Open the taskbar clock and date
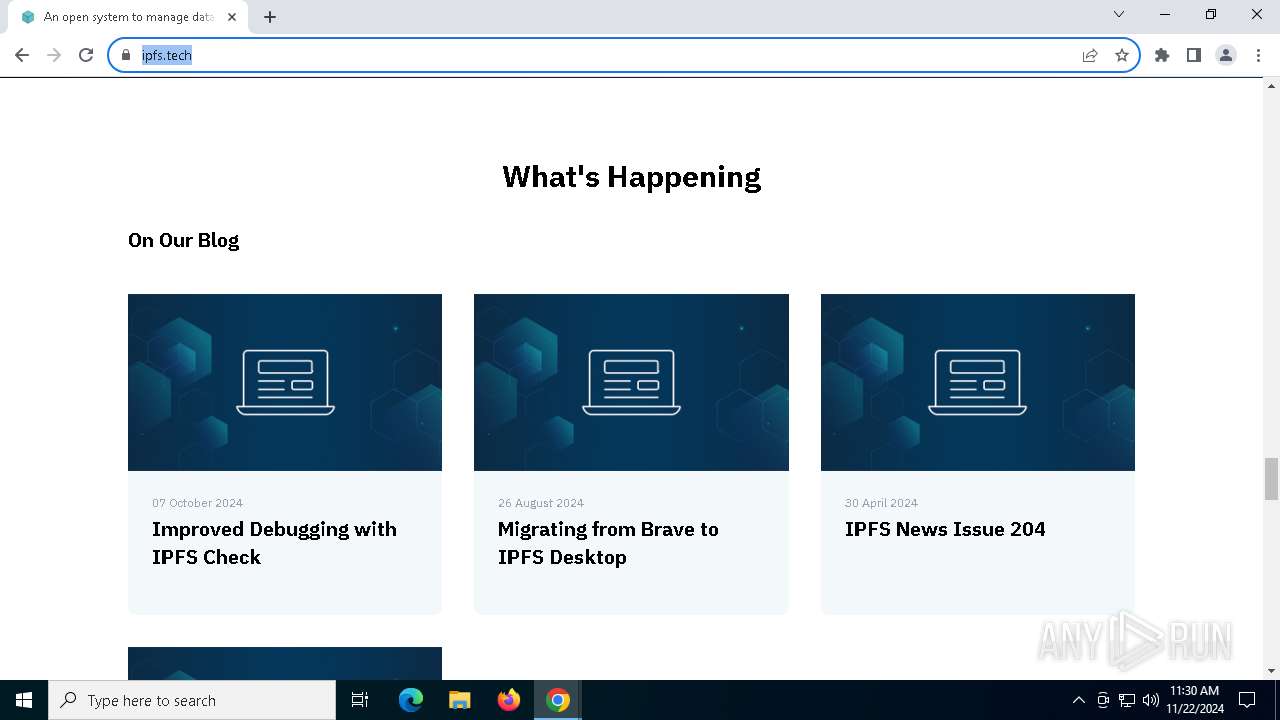Image resolution: width=1280 pixels, height=720 pixels. [1194, 700]
